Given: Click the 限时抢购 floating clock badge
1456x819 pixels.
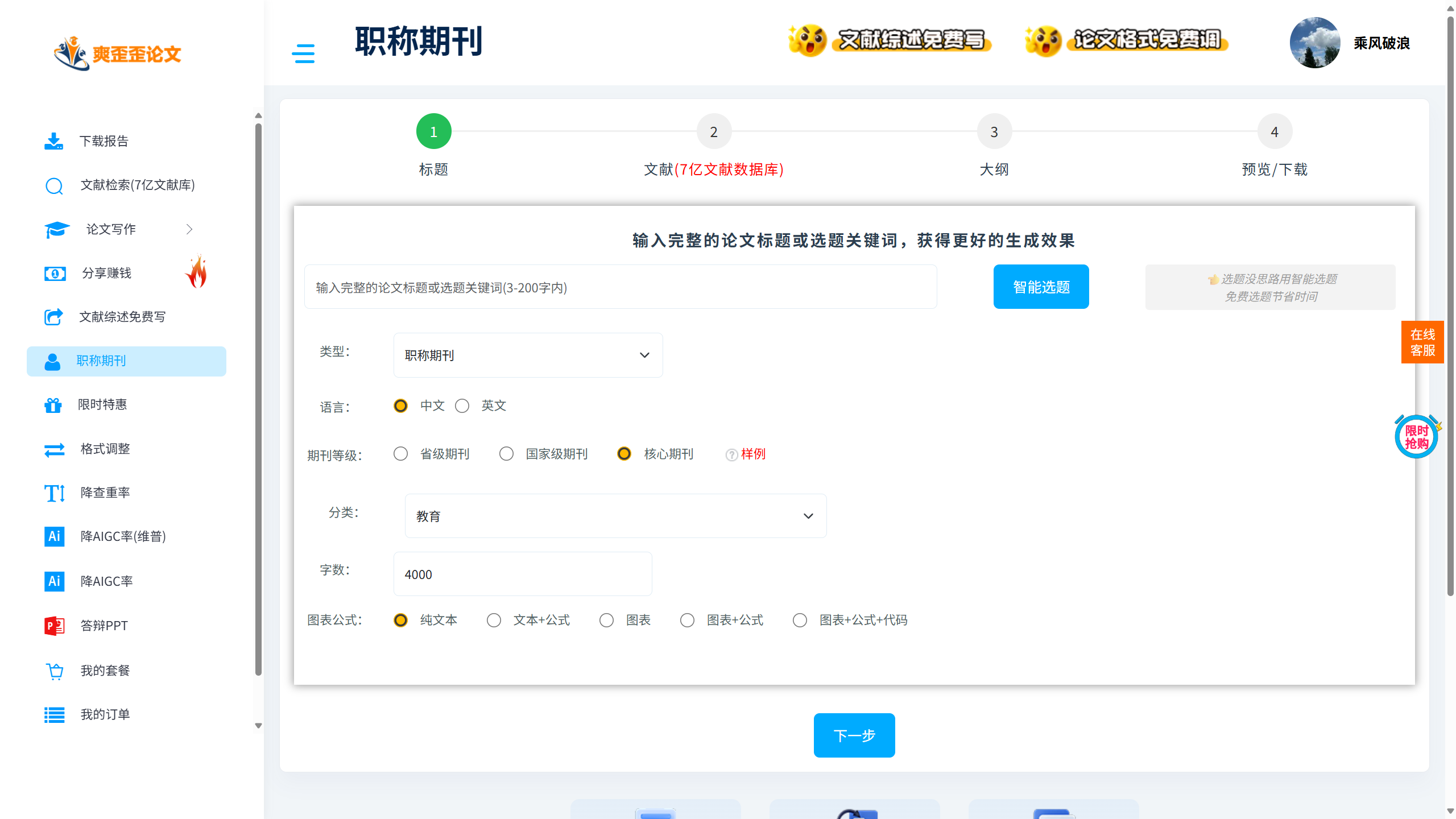Looking at the screenshot, I should click(x=1416, y=437).
